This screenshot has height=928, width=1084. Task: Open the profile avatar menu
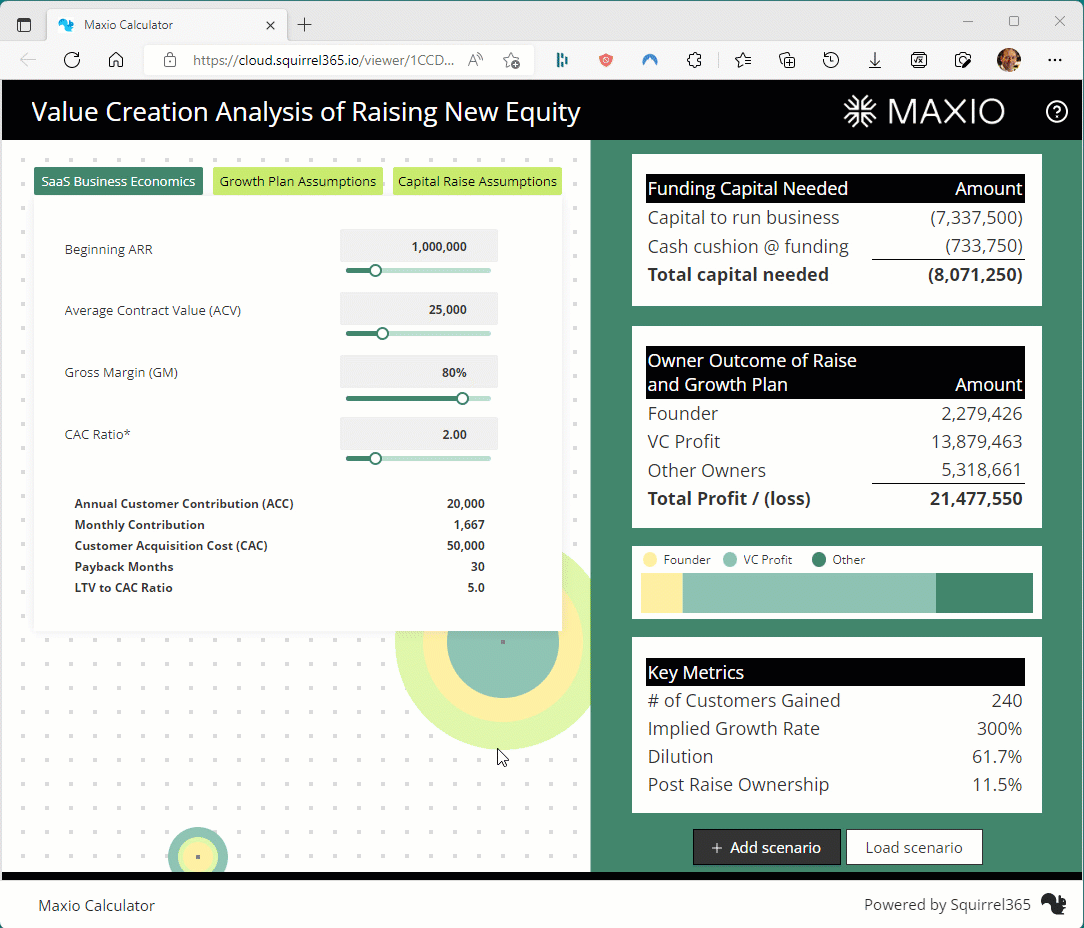click(1009, 60)
